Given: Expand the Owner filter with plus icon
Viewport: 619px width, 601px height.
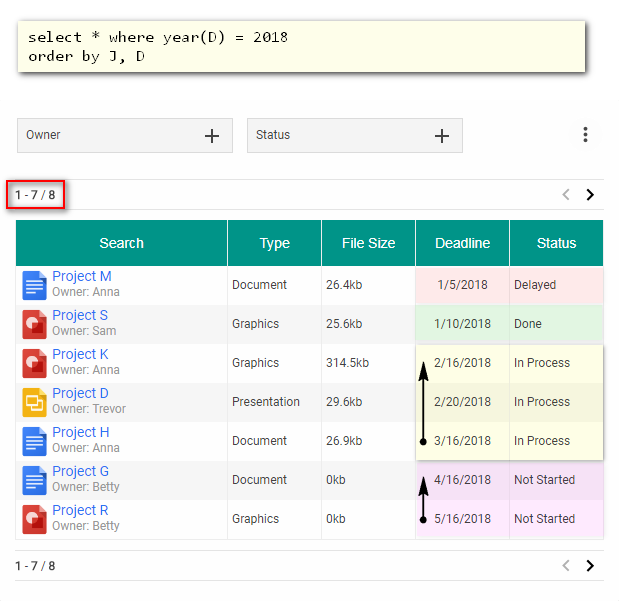Looking at the screenshot, I should tap(212, 136).
